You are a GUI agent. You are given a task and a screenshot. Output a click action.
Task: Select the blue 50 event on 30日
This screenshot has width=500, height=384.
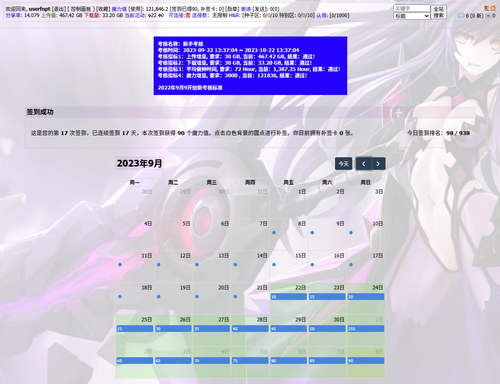[x=327, y=329]
